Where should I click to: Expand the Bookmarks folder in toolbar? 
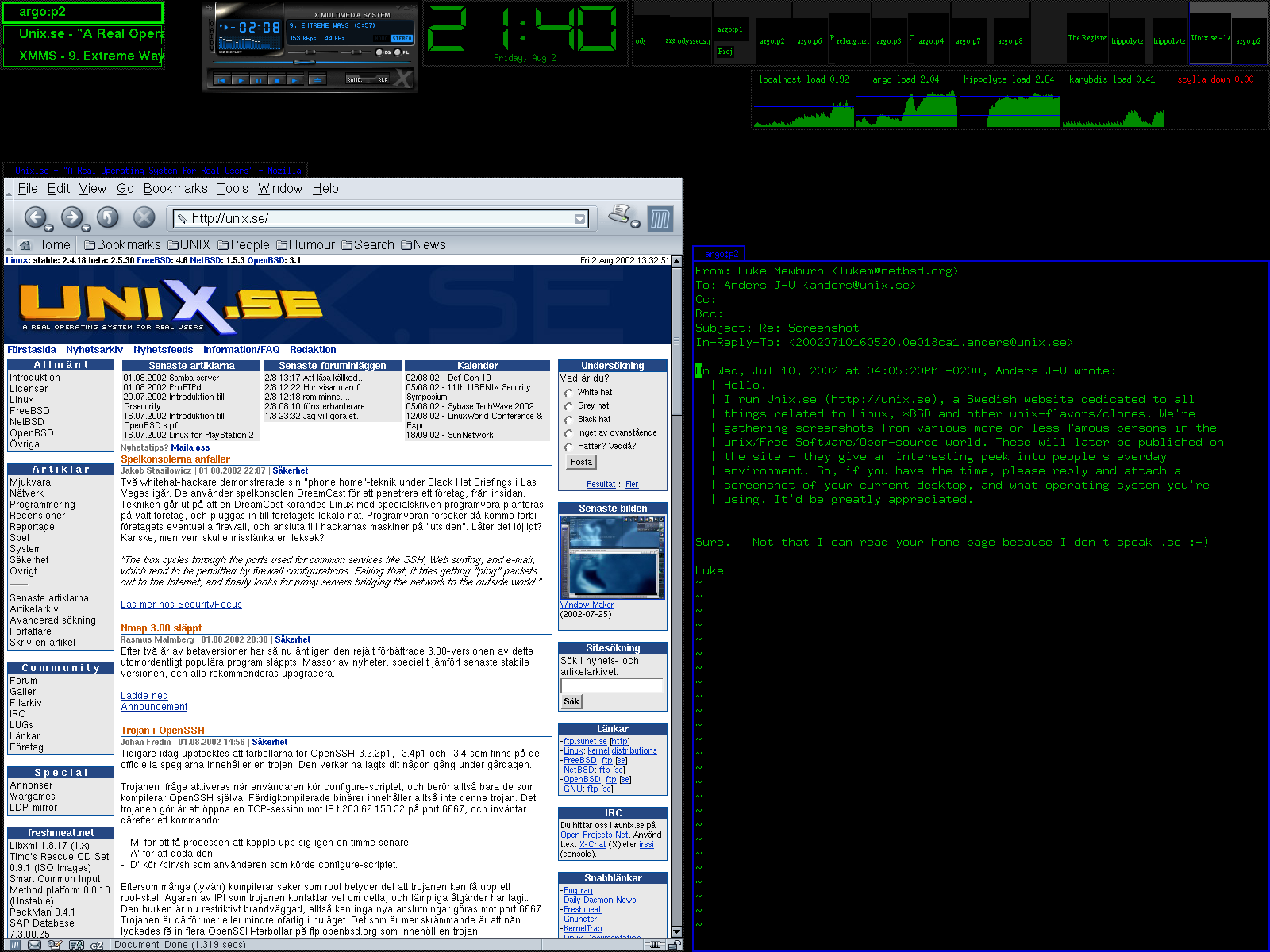(122, 245)
